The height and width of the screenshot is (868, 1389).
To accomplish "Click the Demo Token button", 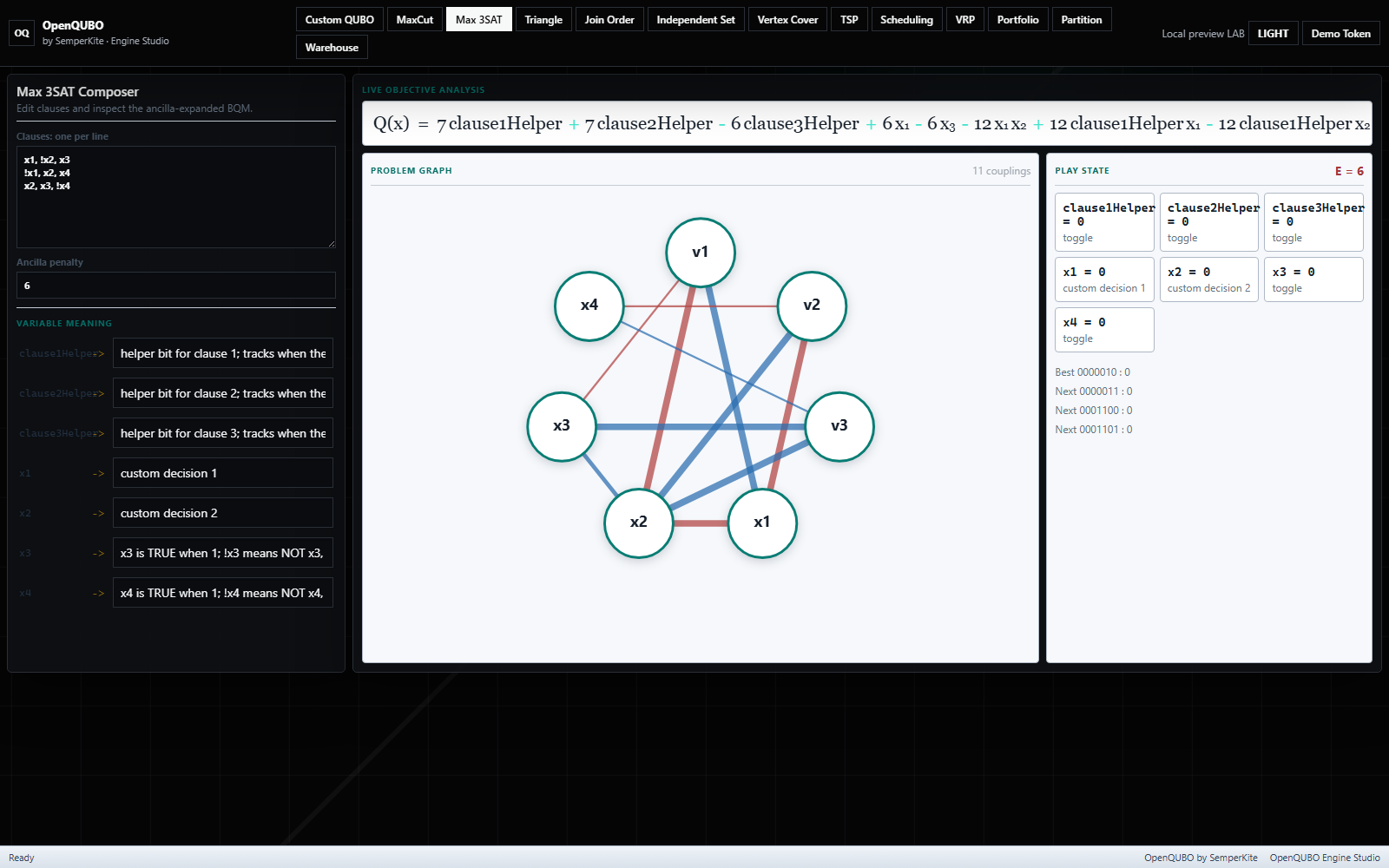I will (1340, 33).
